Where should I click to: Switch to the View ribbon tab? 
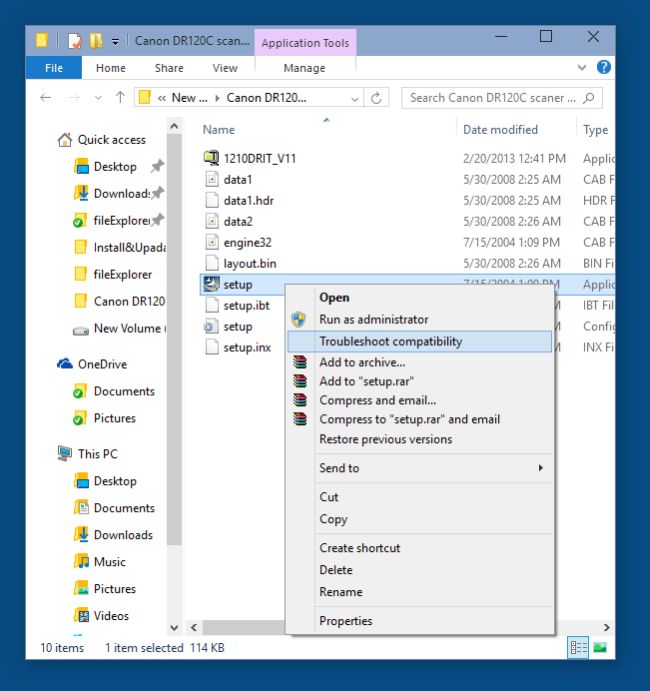[x=225, y=68]
